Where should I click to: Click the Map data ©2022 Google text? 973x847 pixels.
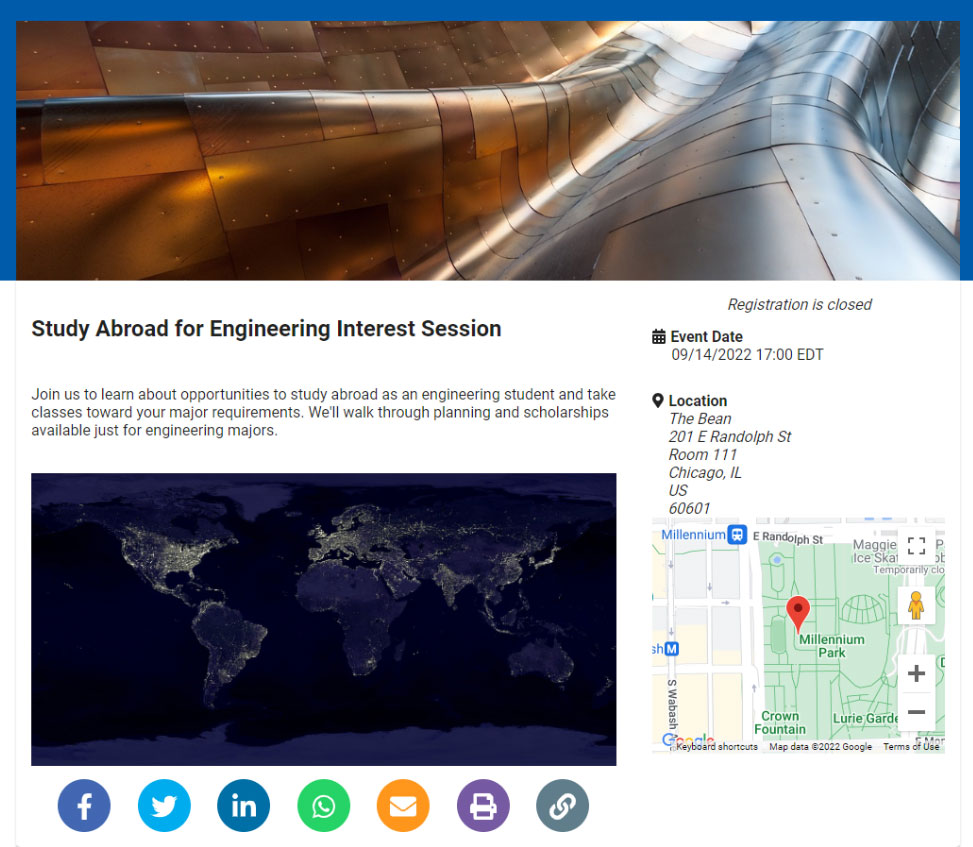tap(820, 746)
